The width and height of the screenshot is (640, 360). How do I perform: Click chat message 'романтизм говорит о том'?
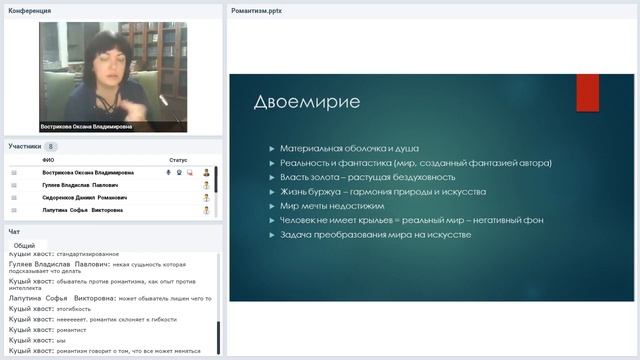pyautogui.click(x=104, y=351)
